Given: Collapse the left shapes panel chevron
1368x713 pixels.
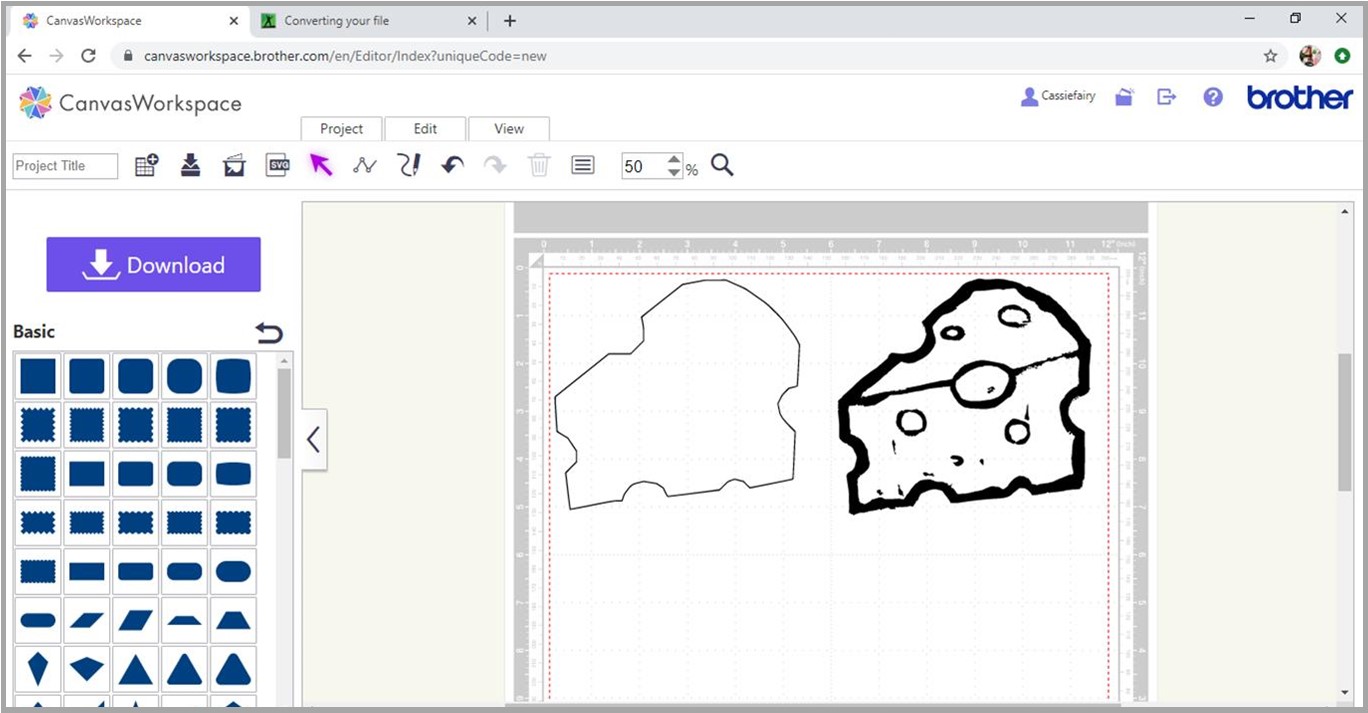Looking at the screenshot, I should click(x=313, y=439).
